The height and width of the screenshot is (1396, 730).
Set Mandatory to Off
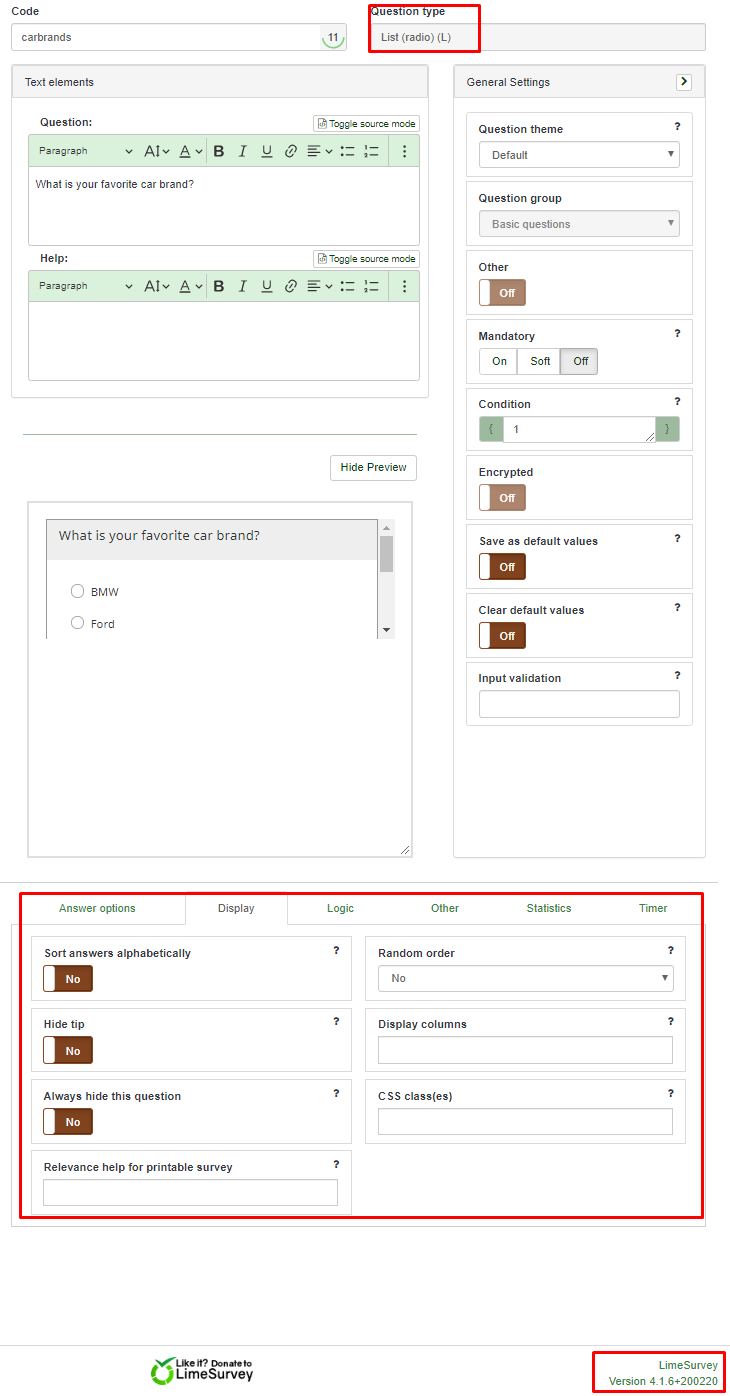(x=580, y=361)
